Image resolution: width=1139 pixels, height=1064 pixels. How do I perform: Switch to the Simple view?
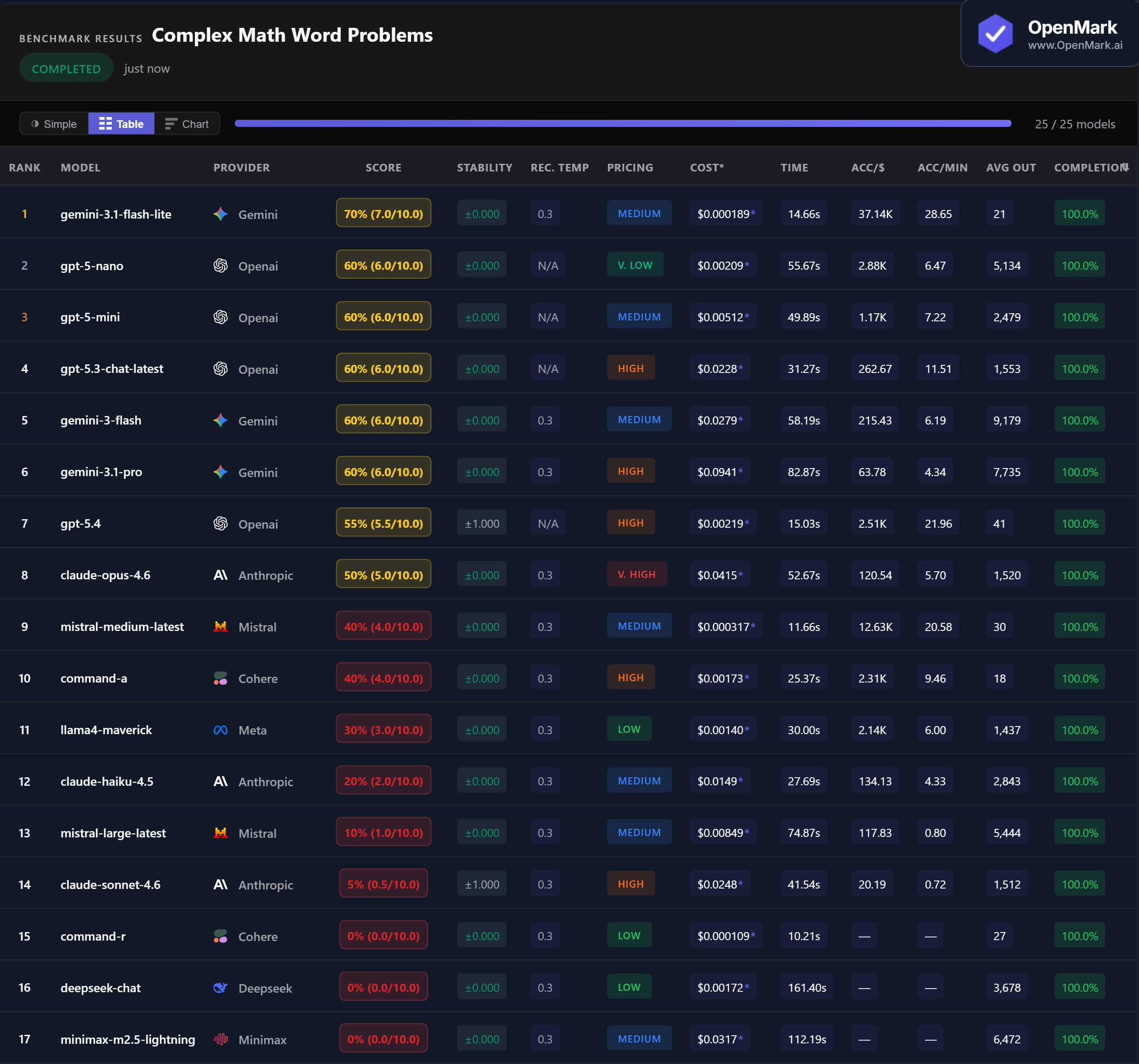[x=54, y=124]
